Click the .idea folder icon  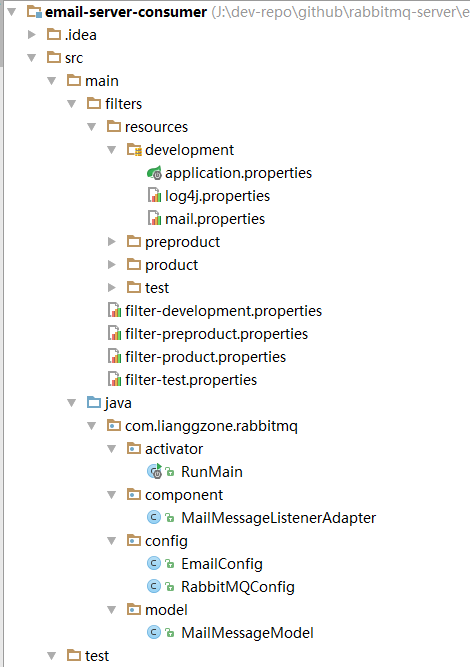click(54, 34)
